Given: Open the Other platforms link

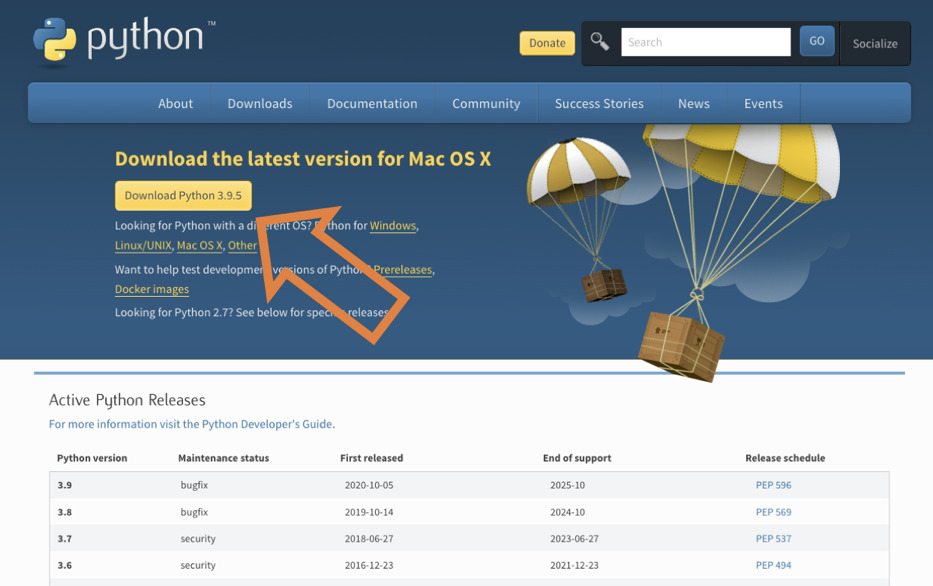Looking at the screenshot, I should pos(242,245).
